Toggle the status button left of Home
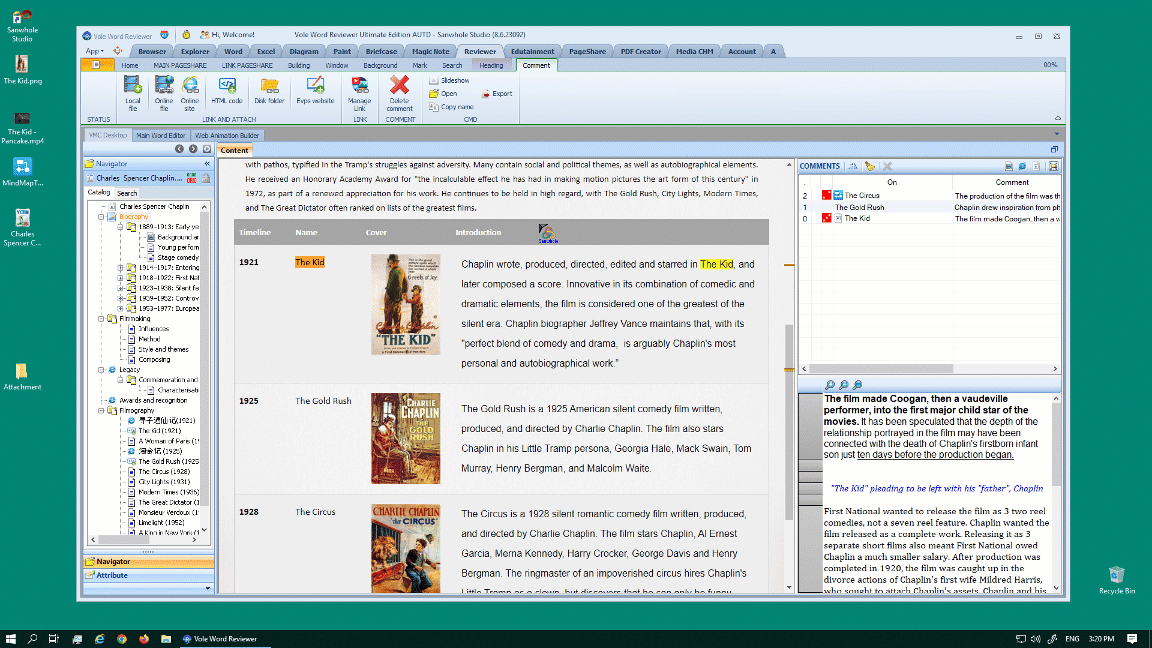Screen dimensions: 1152x648 pos(97,65)
